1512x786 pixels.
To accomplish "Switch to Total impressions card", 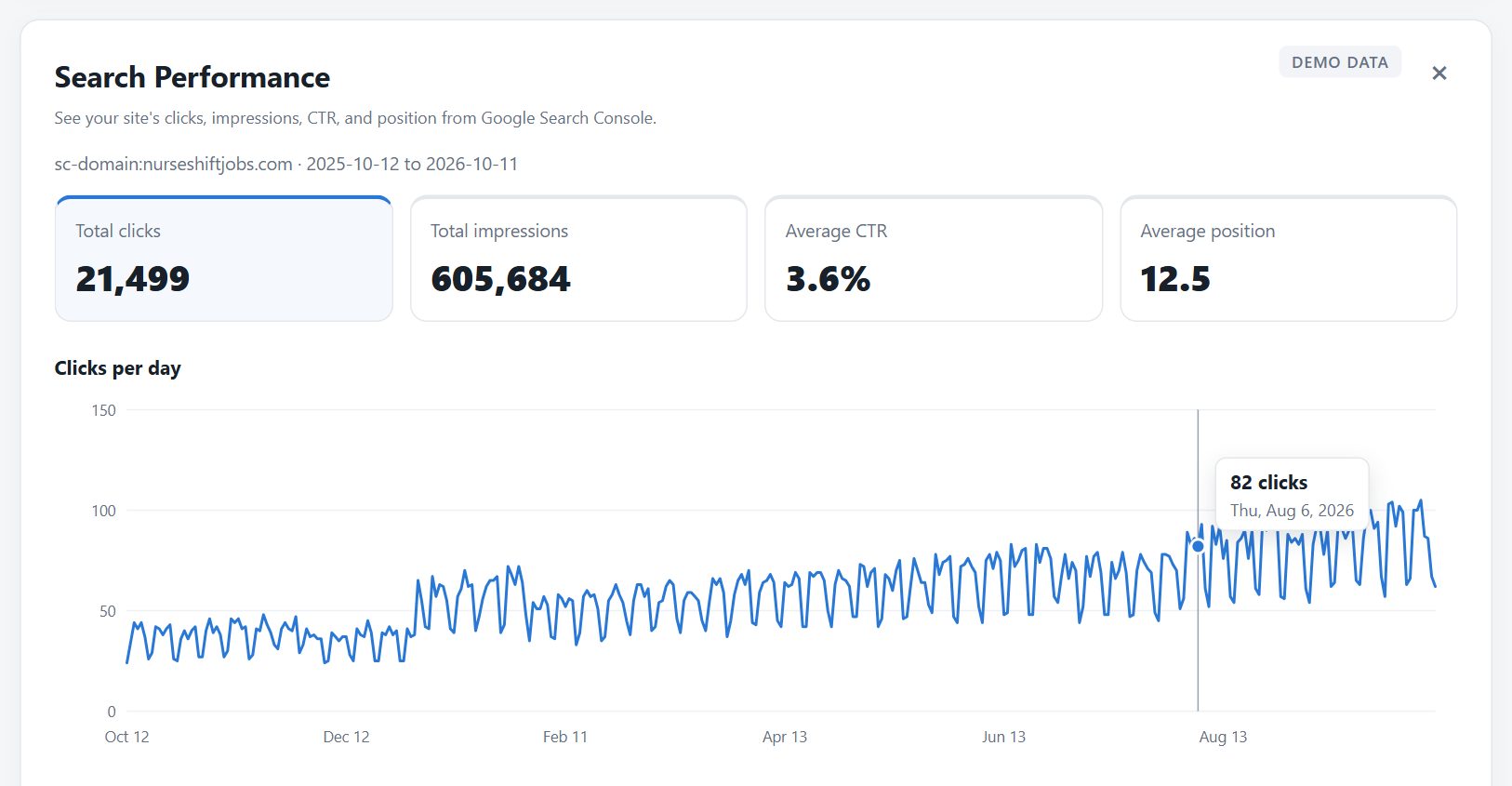I will coord(578,259).
